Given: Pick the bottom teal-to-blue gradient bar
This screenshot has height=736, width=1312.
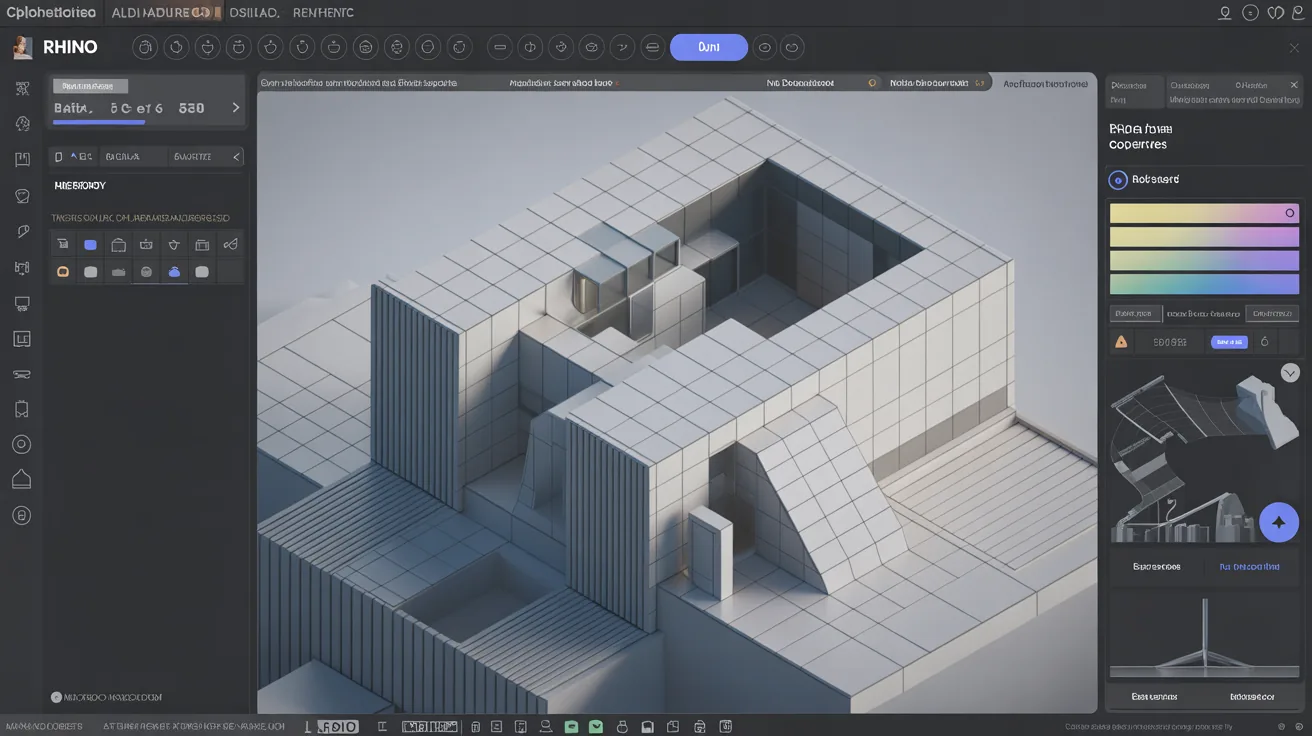Looking at the screenshot, I should pyautogui.click(x=1204, y=283).
